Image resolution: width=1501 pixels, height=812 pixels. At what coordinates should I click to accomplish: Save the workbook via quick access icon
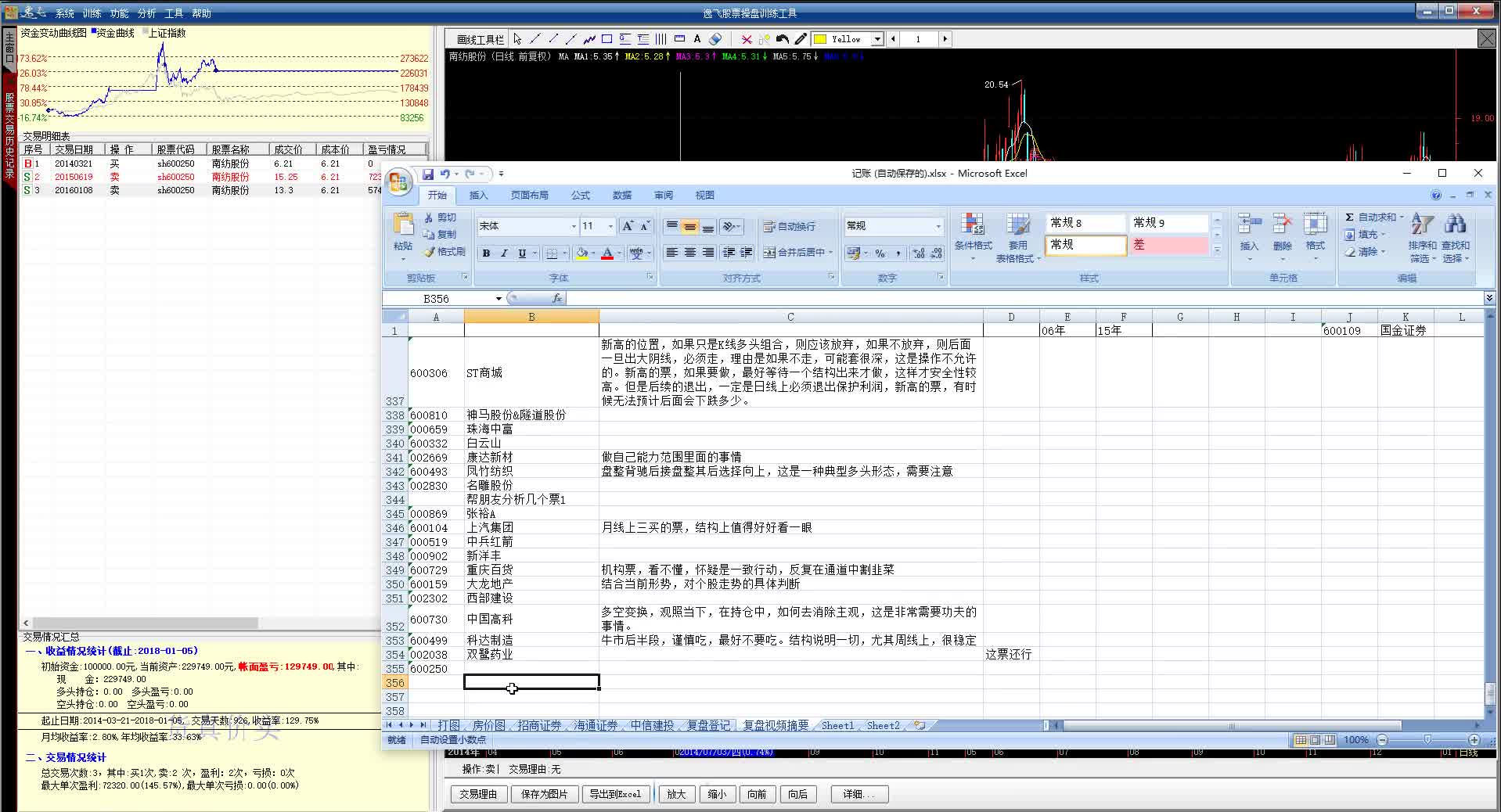pos(427,174)
